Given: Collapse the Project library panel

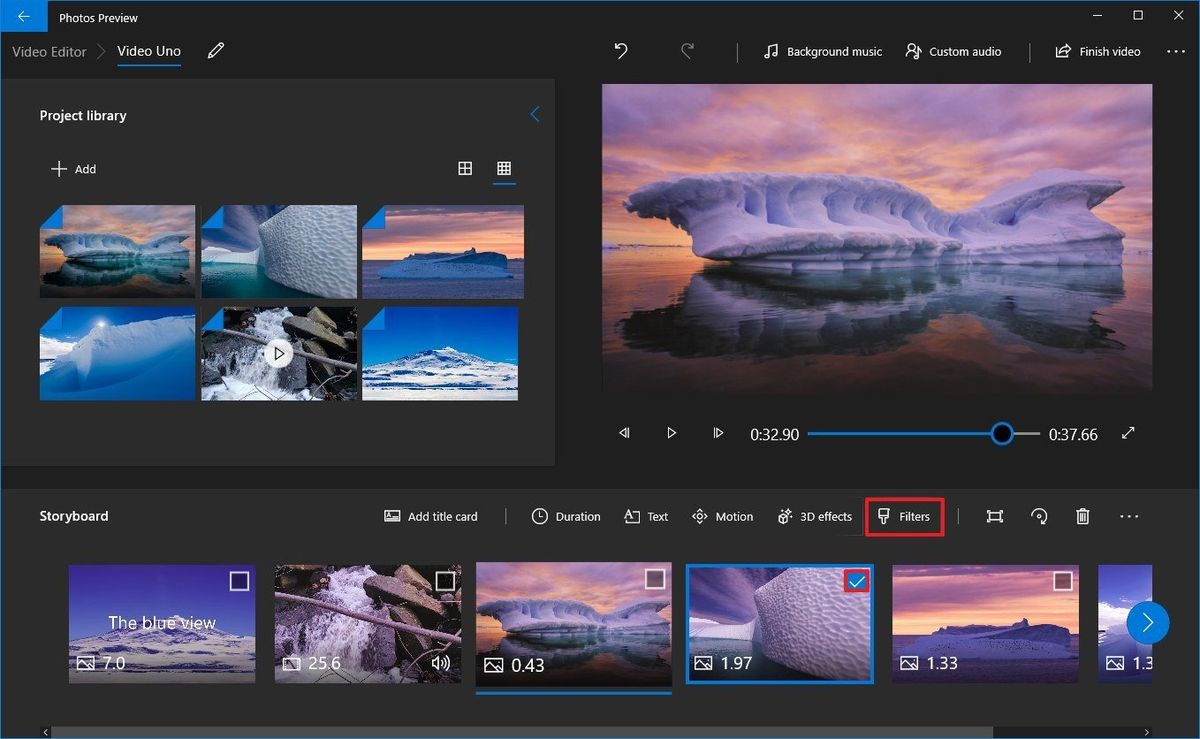Looking at the screenshot, I should tap(535, 114).
